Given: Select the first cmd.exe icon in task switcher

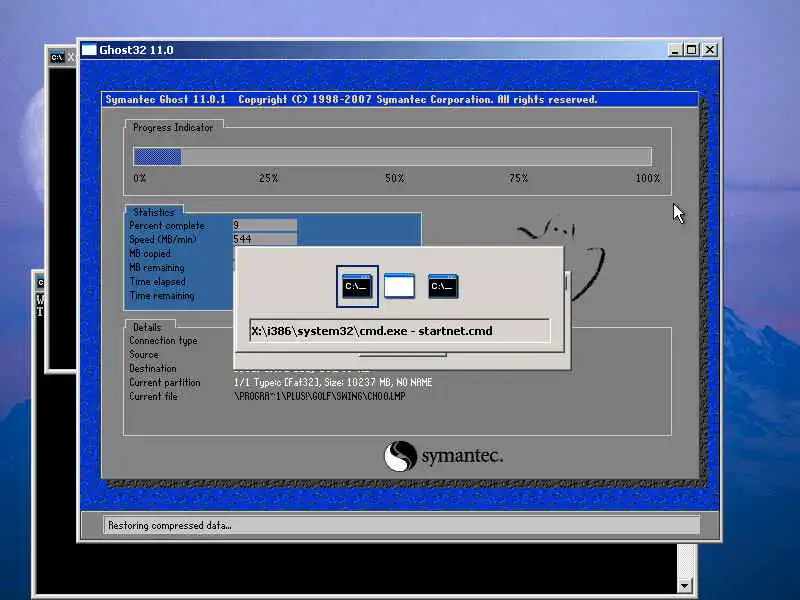Looking at the screenshot, I should click(x=357, y=286).
